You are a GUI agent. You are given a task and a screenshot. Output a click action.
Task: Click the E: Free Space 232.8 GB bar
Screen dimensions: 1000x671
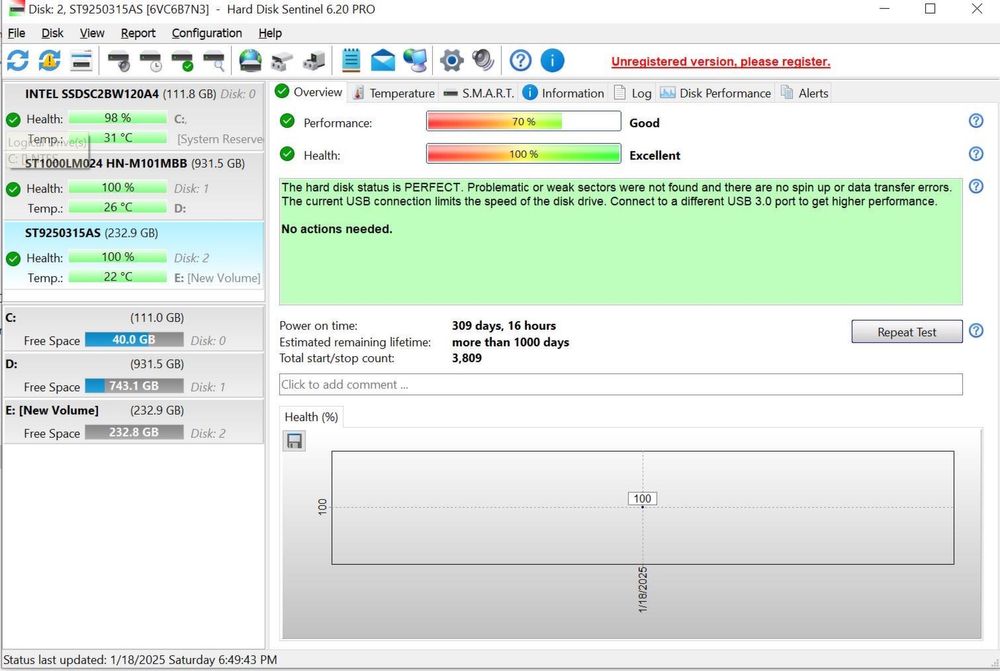tap(134, 432)
